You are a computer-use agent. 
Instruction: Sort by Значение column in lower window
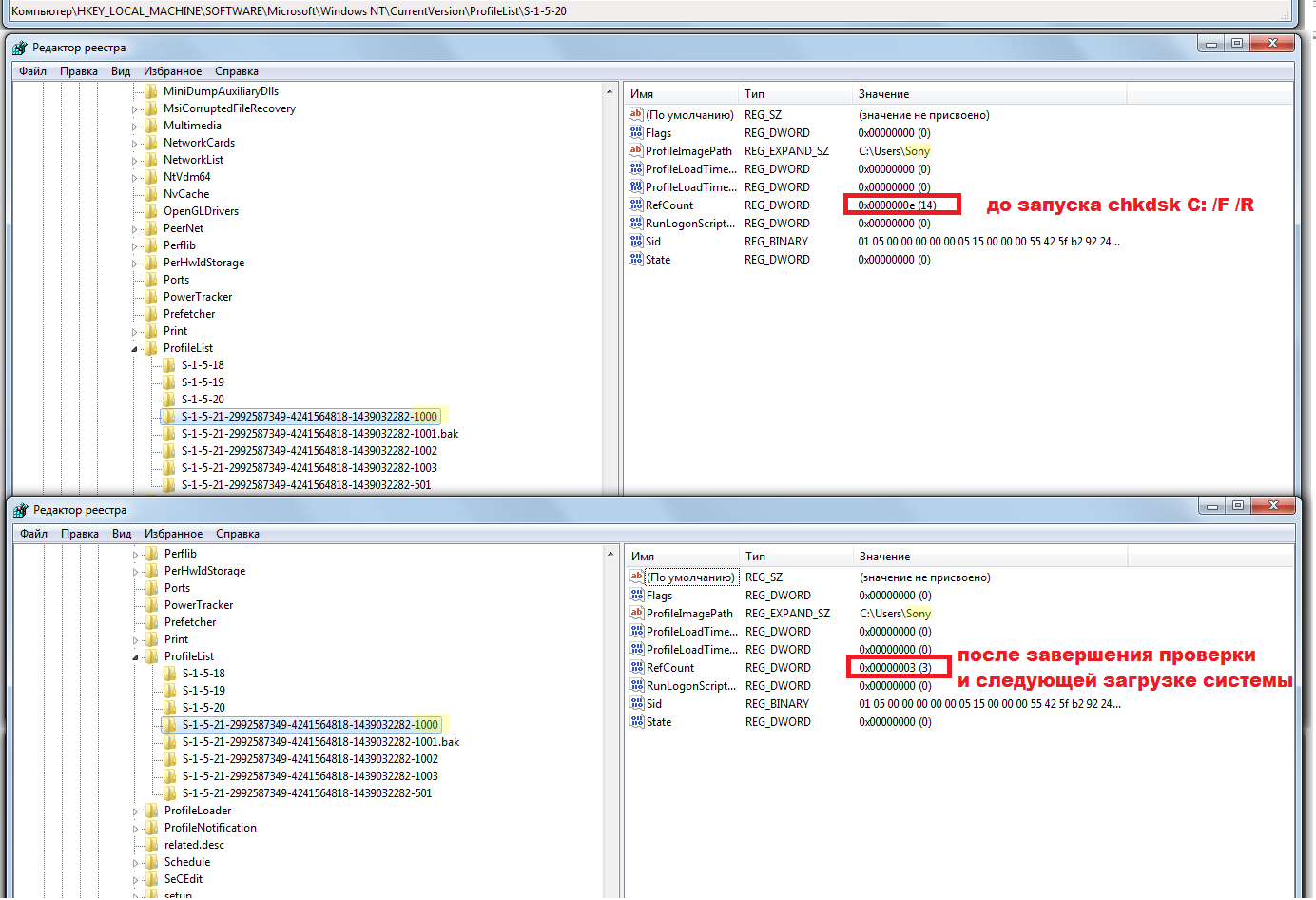tap(990, 557)
